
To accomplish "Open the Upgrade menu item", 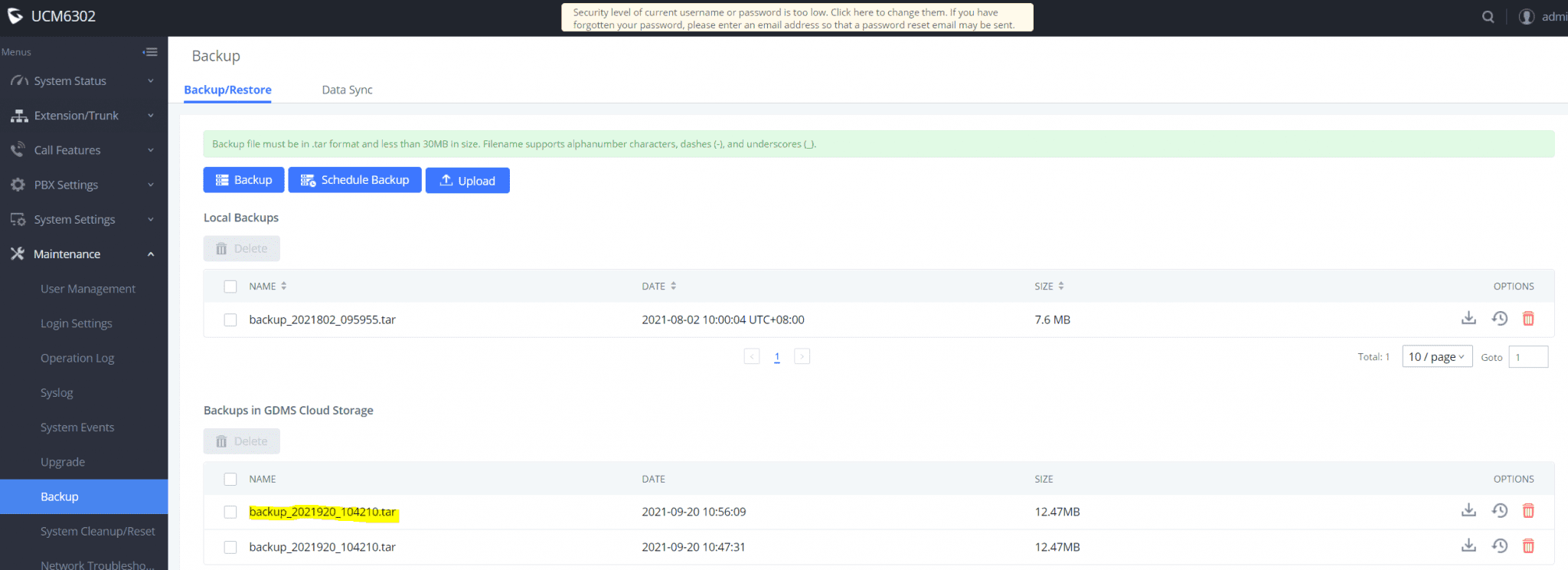I will pos(63,462).
